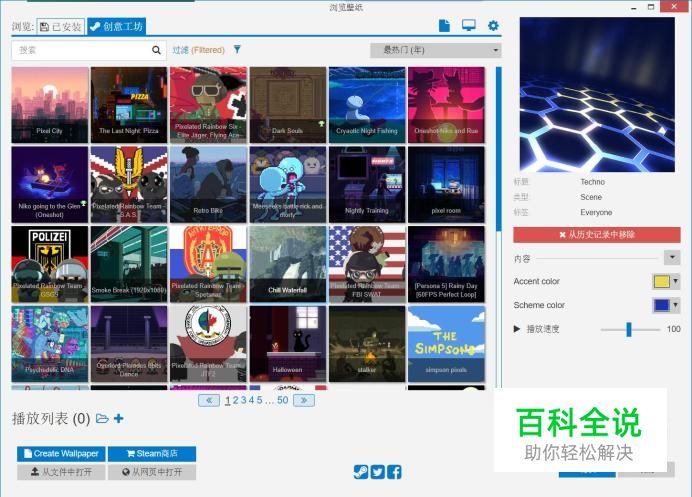Click the play icon beside playback speed

pos(517,329)
